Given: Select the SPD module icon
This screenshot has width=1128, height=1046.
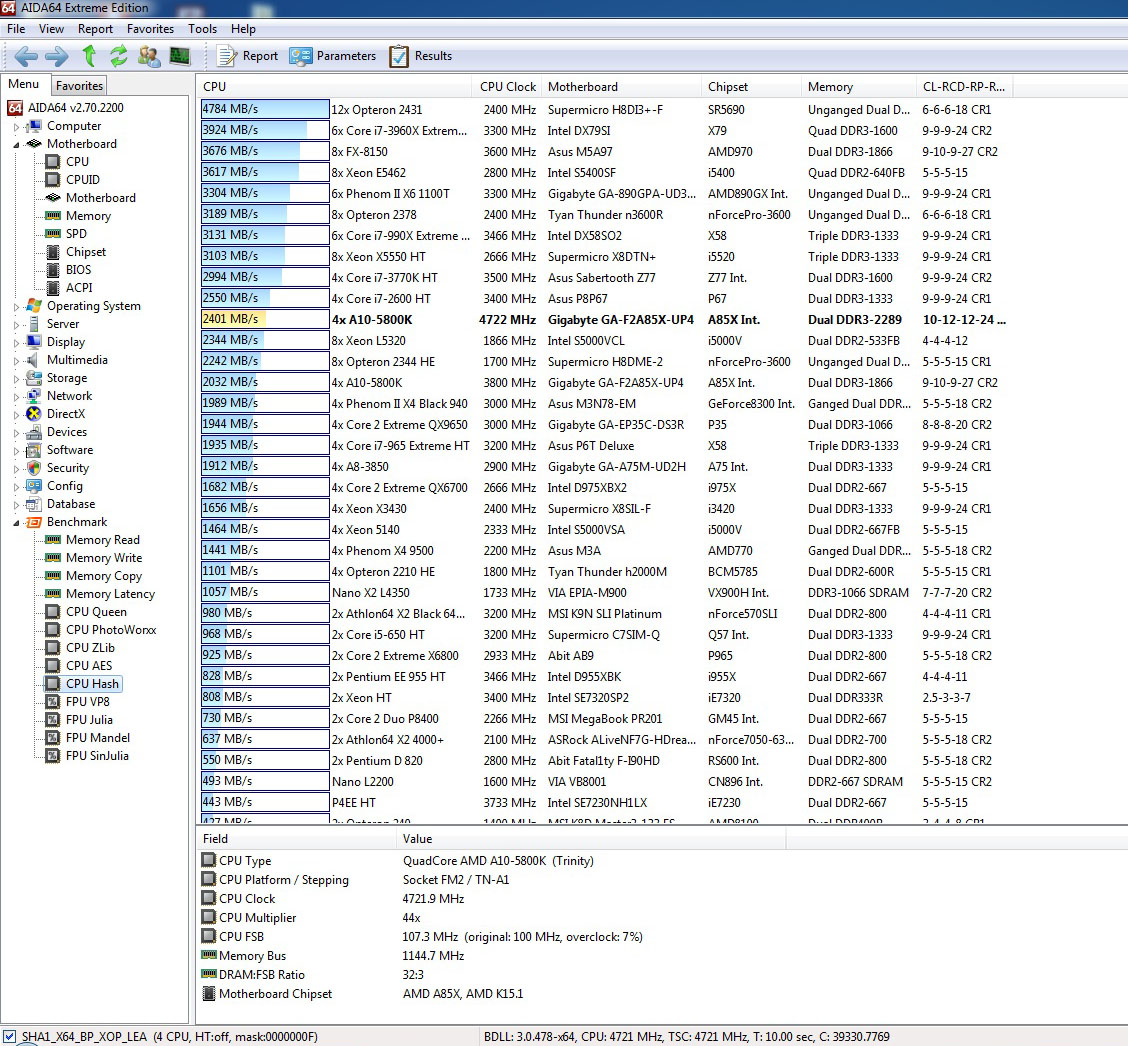Looking at the screenshot, I should [x=53, y=233].
